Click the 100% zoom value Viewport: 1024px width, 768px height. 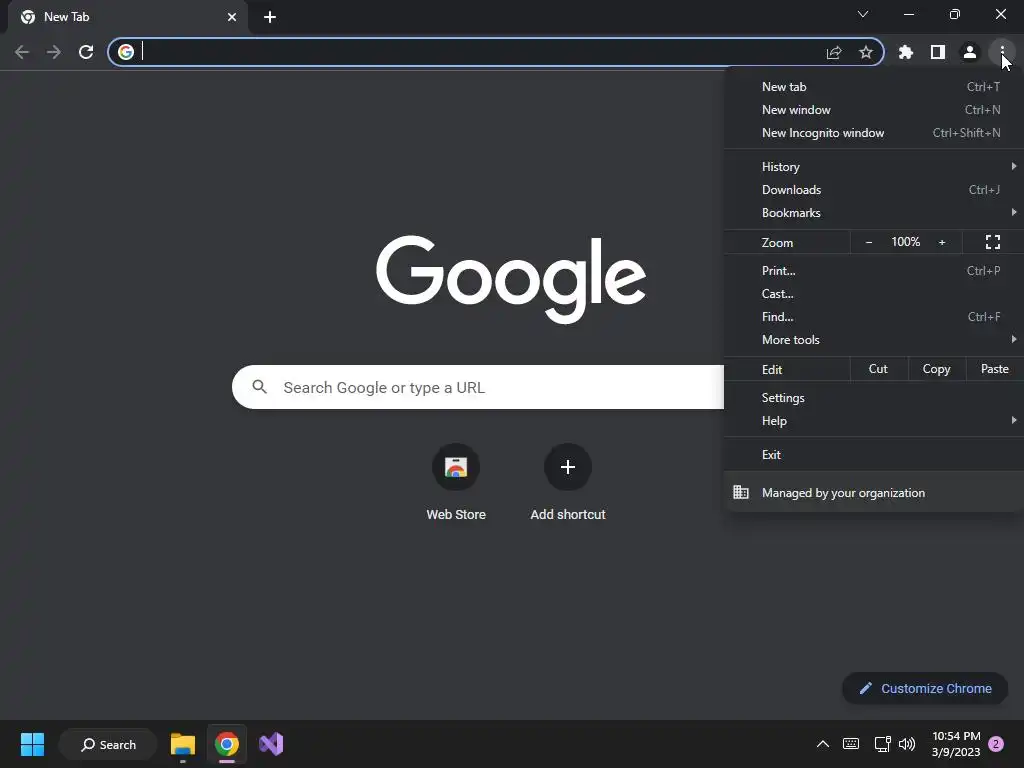(x=906, y=242)
